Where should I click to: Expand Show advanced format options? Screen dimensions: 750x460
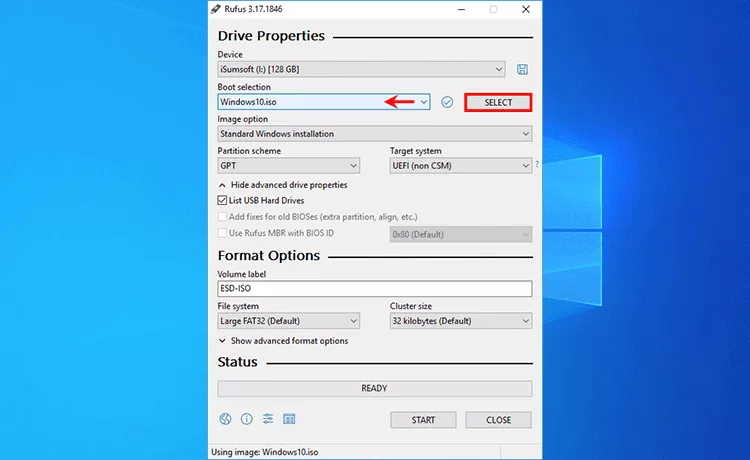[283, 341]
